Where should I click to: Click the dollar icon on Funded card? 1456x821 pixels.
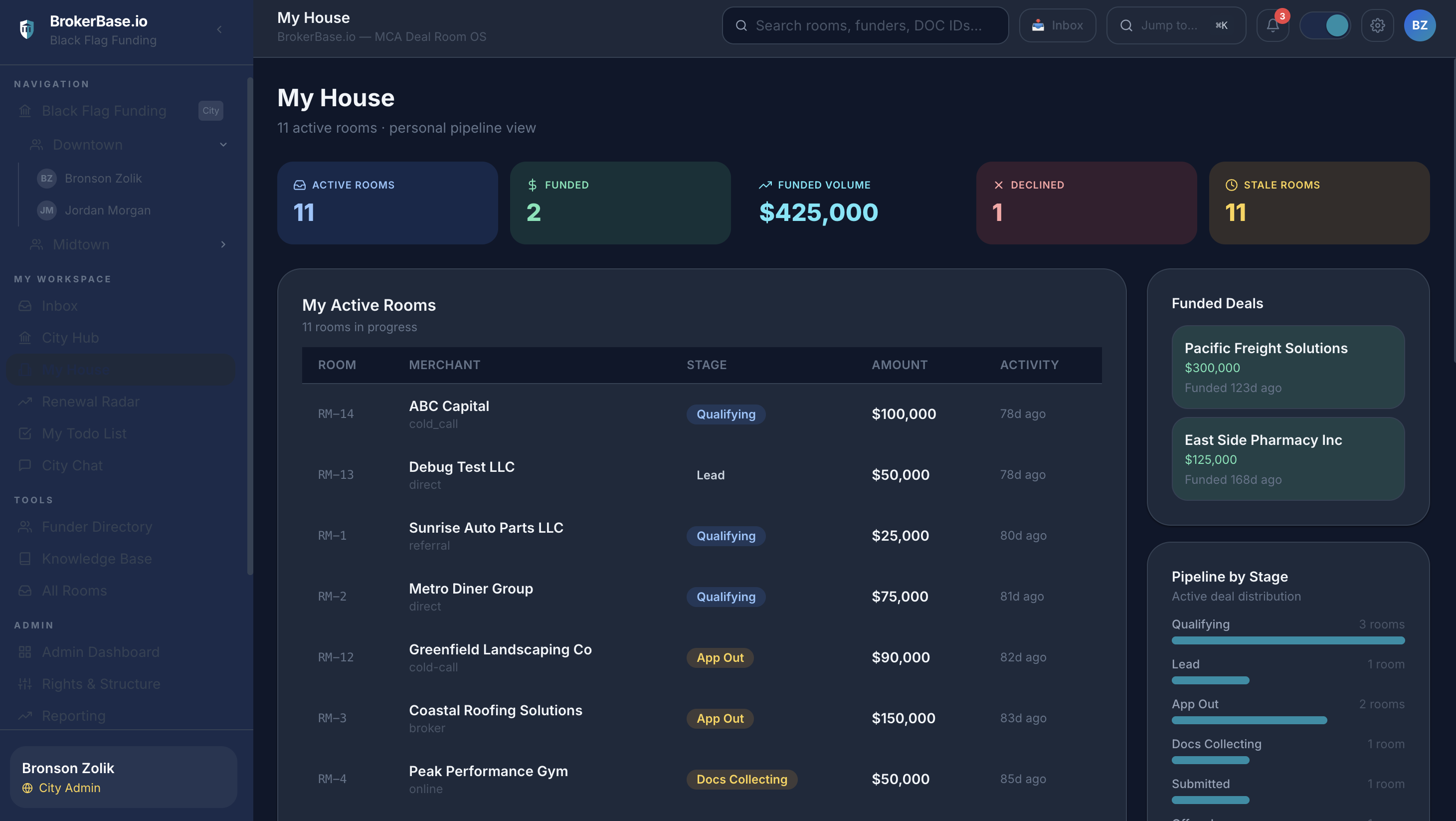tap(533, 185)
